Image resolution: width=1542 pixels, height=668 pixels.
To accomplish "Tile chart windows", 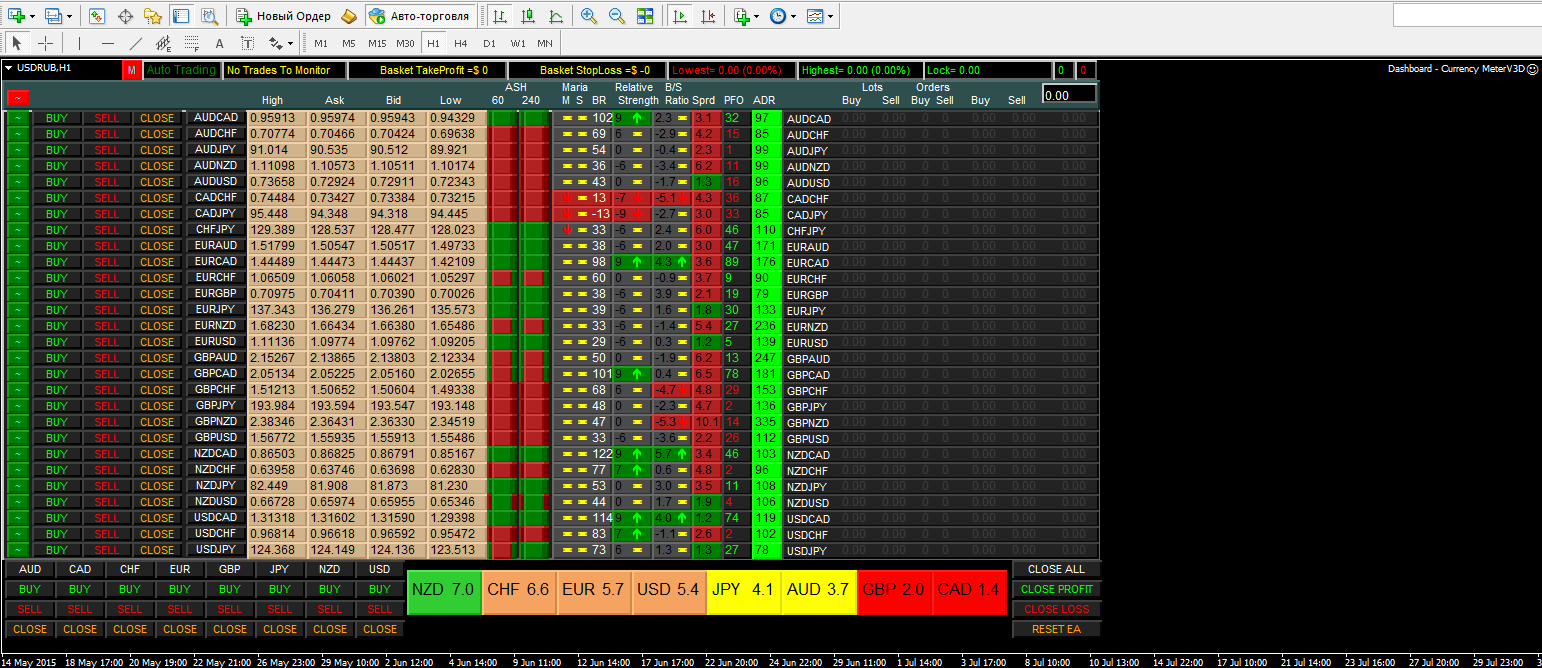I will [645, 16].
